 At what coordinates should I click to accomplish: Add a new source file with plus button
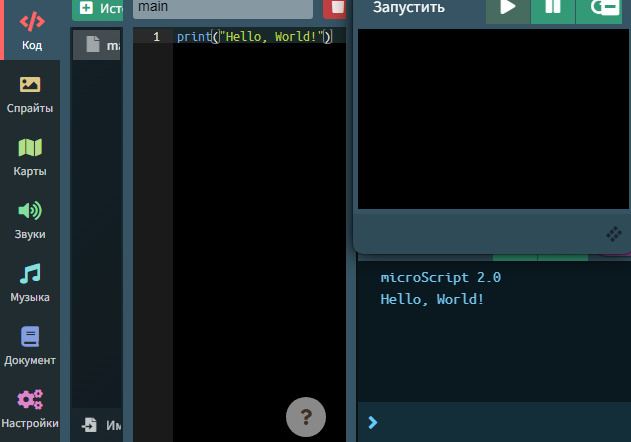98,8
